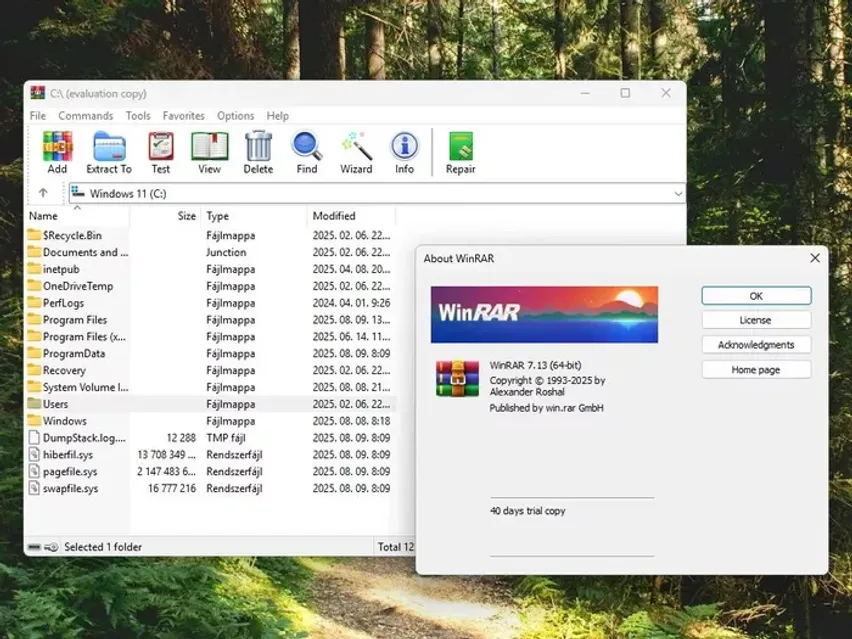The height and width of the screenshot is (639, 852).
Task: Click the Find magnifier icon
Action: 307,147
